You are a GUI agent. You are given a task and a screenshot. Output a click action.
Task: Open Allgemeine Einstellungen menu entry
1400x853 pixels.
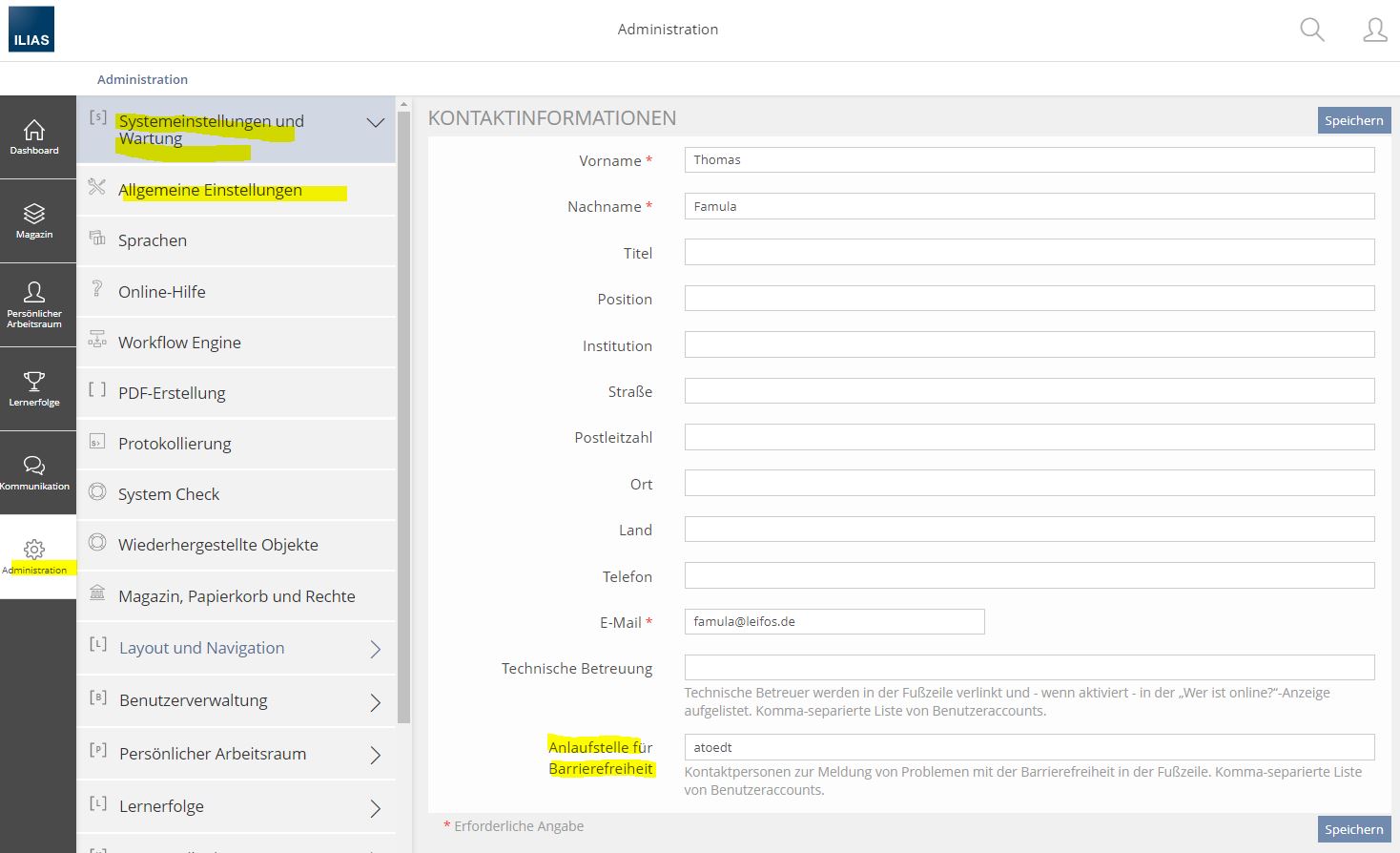(210, 190)
